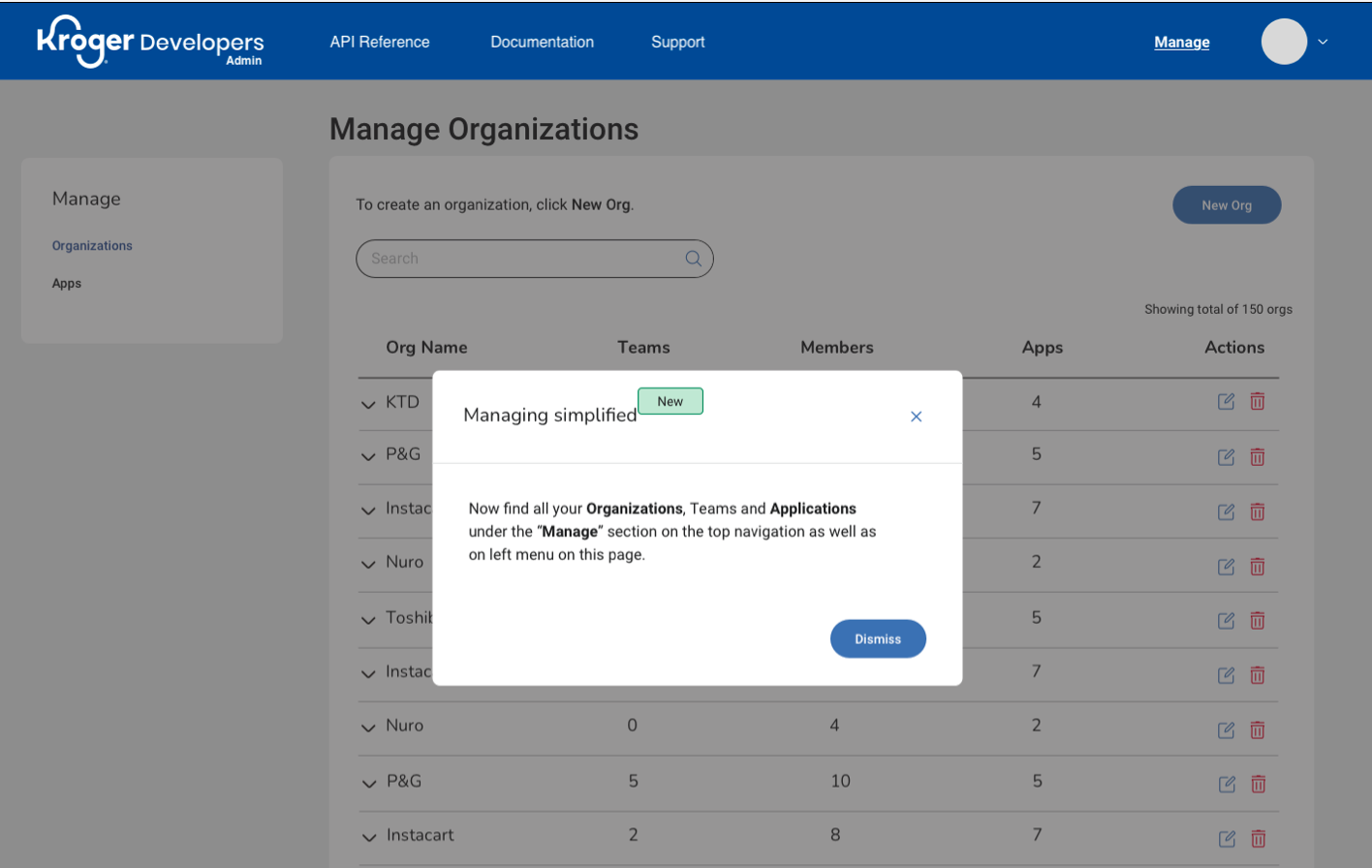Viewport: 1372px width, 868px height.
Task: Edit the P&G row just below KTD
Action: pyautogui.click(x=1226, y=456)
